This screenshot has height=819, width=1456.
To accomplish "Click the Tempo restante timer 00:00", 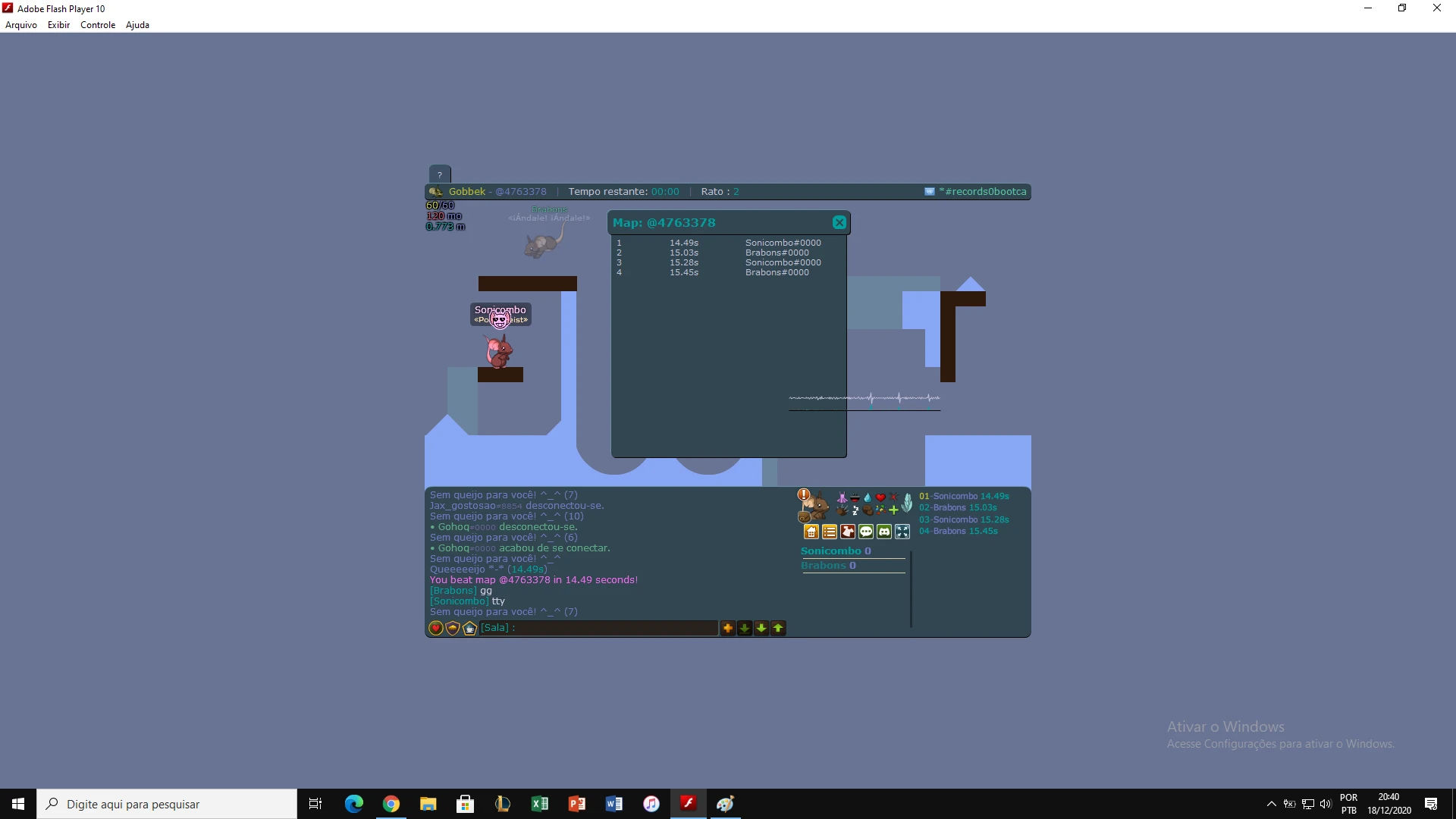I will coord(665,192).
